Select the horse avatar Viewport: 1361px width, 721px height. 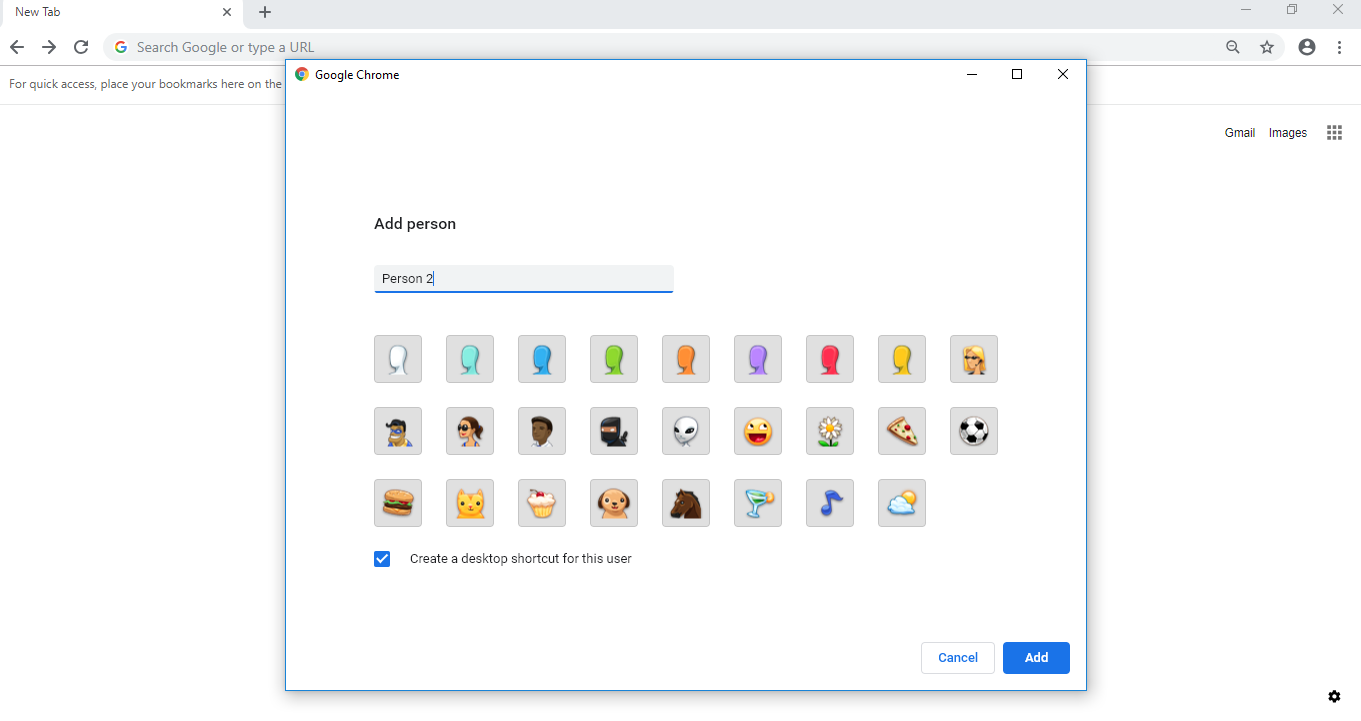click(686, 503)
